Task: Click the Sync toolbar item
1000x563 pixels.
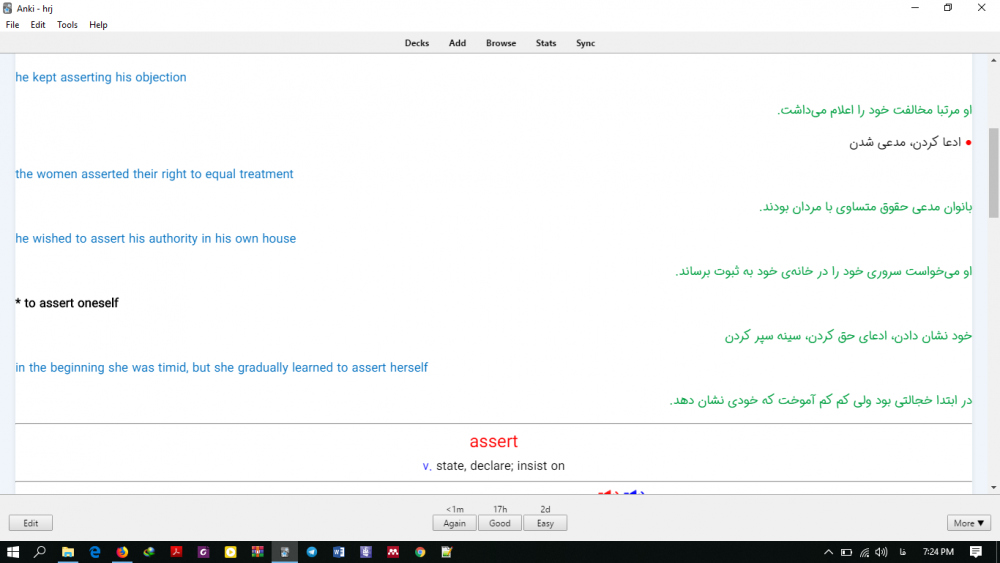Action: (585, 43)
